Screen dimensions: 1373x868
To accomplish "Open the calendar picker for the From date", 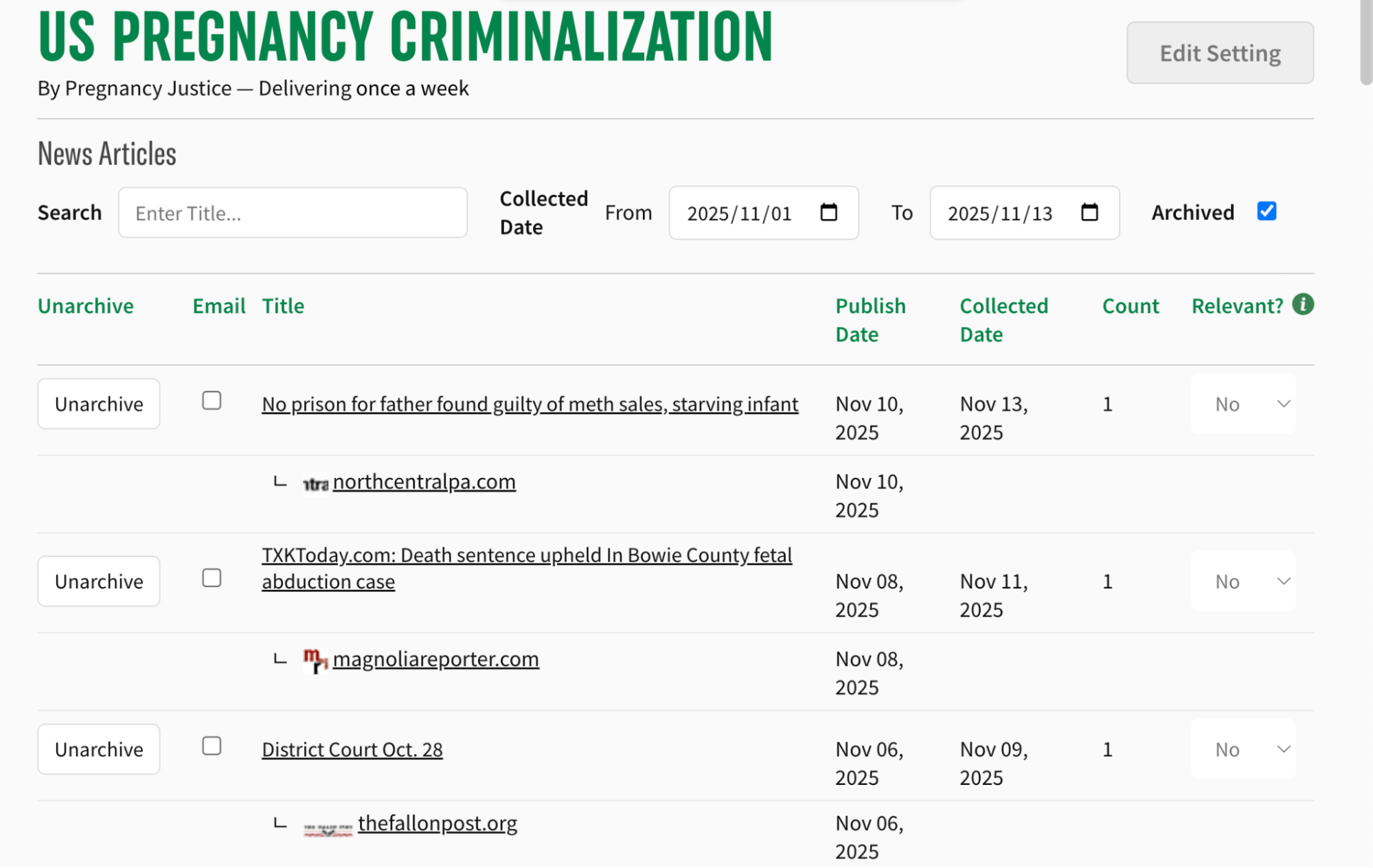I will pos(828,213).
